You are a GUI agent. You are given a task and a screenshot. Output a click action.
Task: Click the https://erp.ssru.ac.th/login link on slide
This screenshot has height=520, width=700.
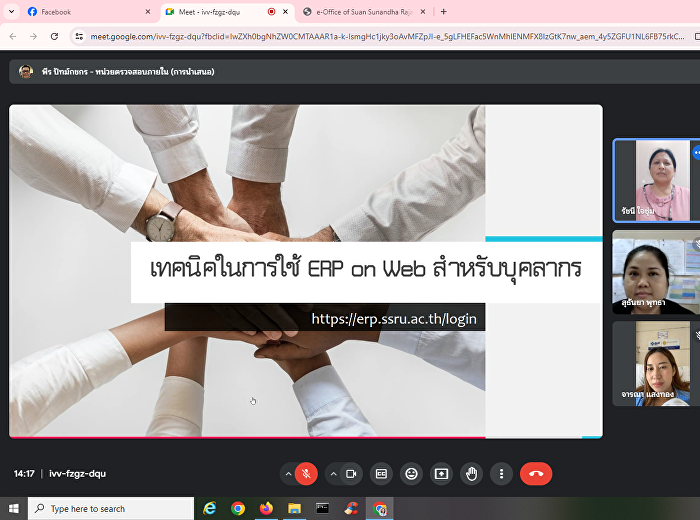(x=394, y=319)
